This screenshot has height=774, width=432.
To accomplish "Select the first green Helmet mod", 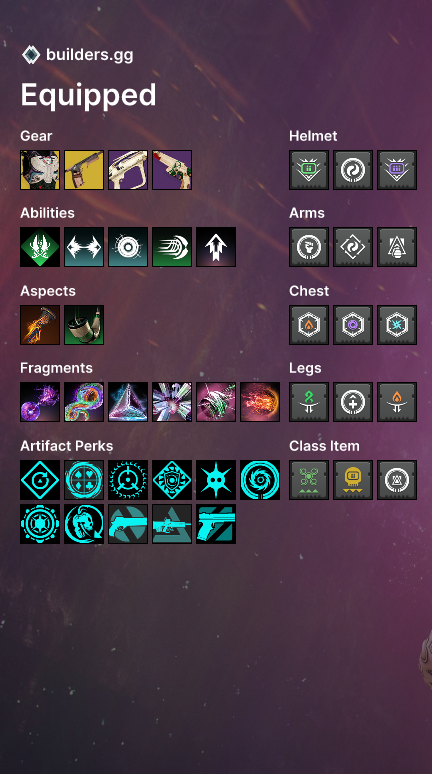I will (309, 170).
